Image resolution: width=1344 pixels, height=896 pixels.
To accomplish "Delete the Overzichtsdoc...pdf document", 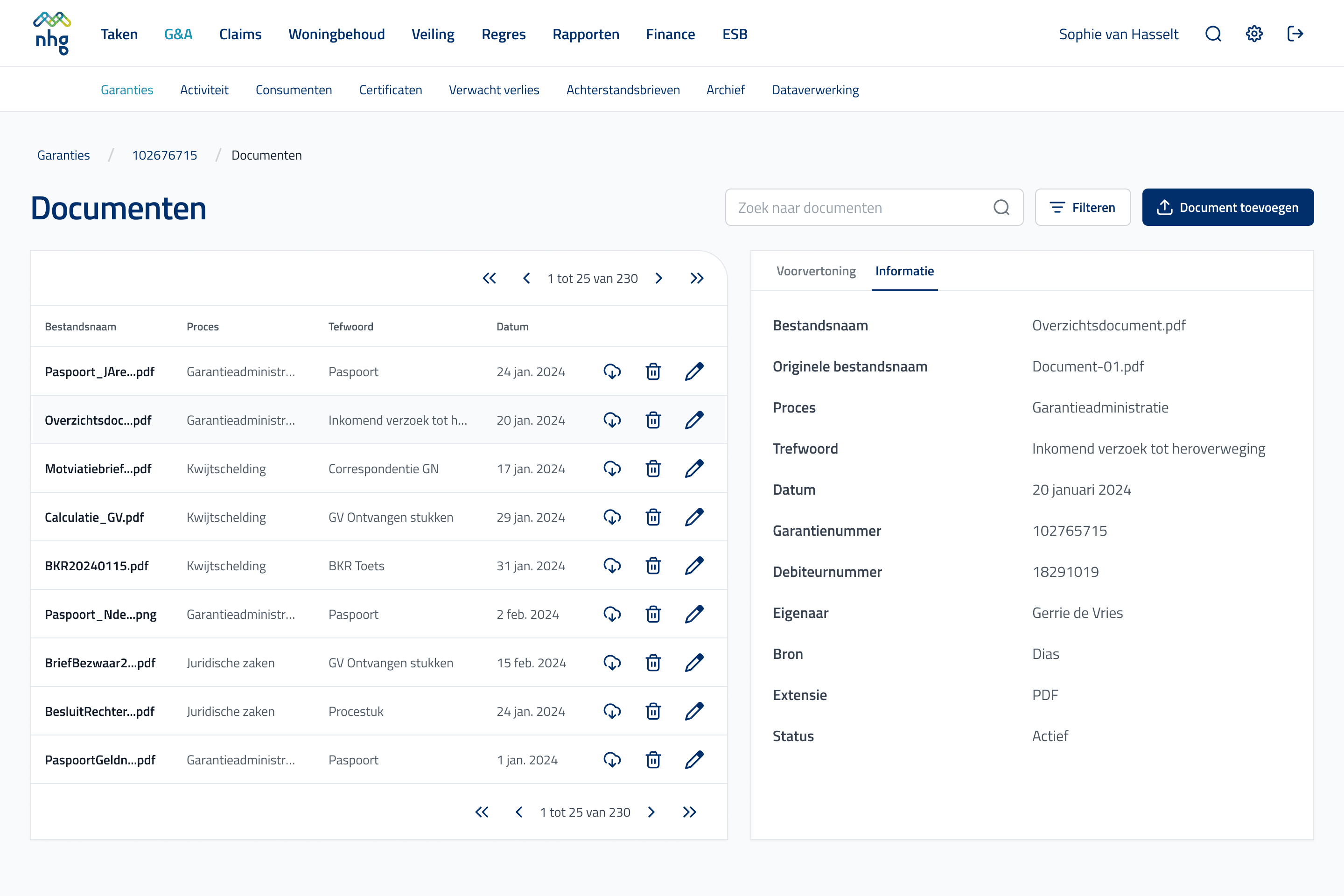I will pyautogui.click(x=653, y=420).
